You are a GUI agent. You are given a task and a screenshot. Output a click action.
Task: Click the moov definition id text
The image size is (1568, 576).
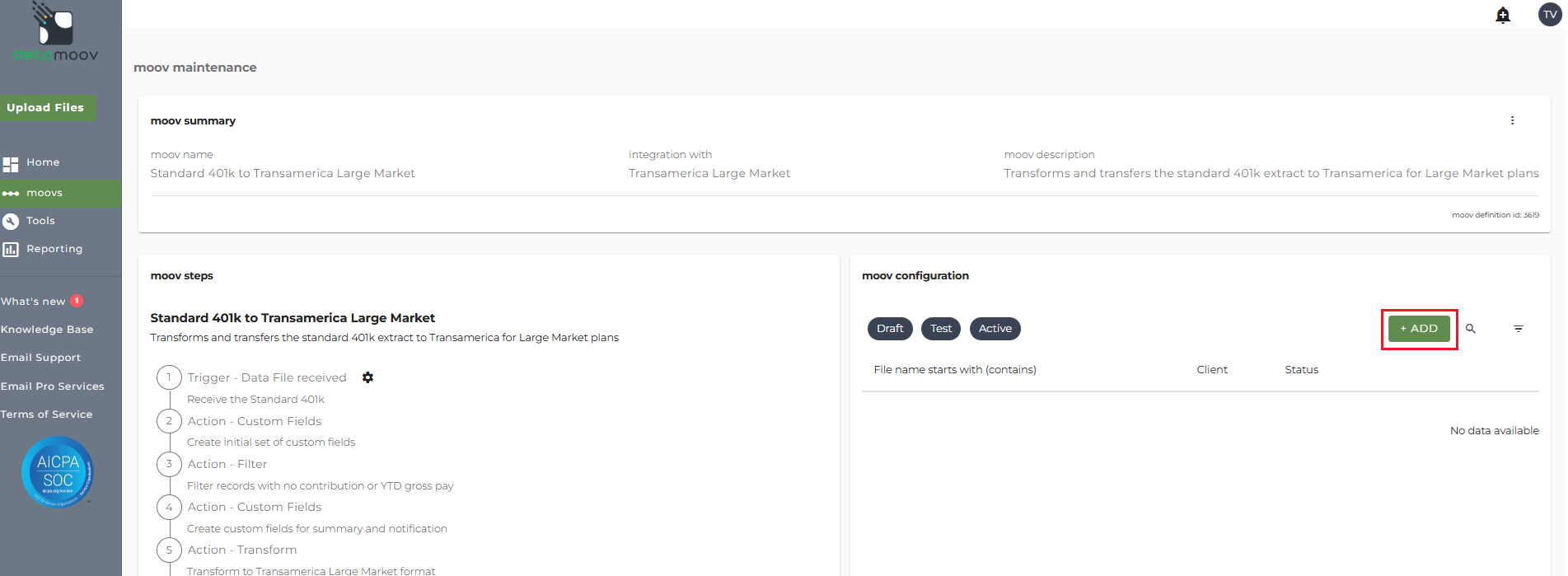[1495, 215]
